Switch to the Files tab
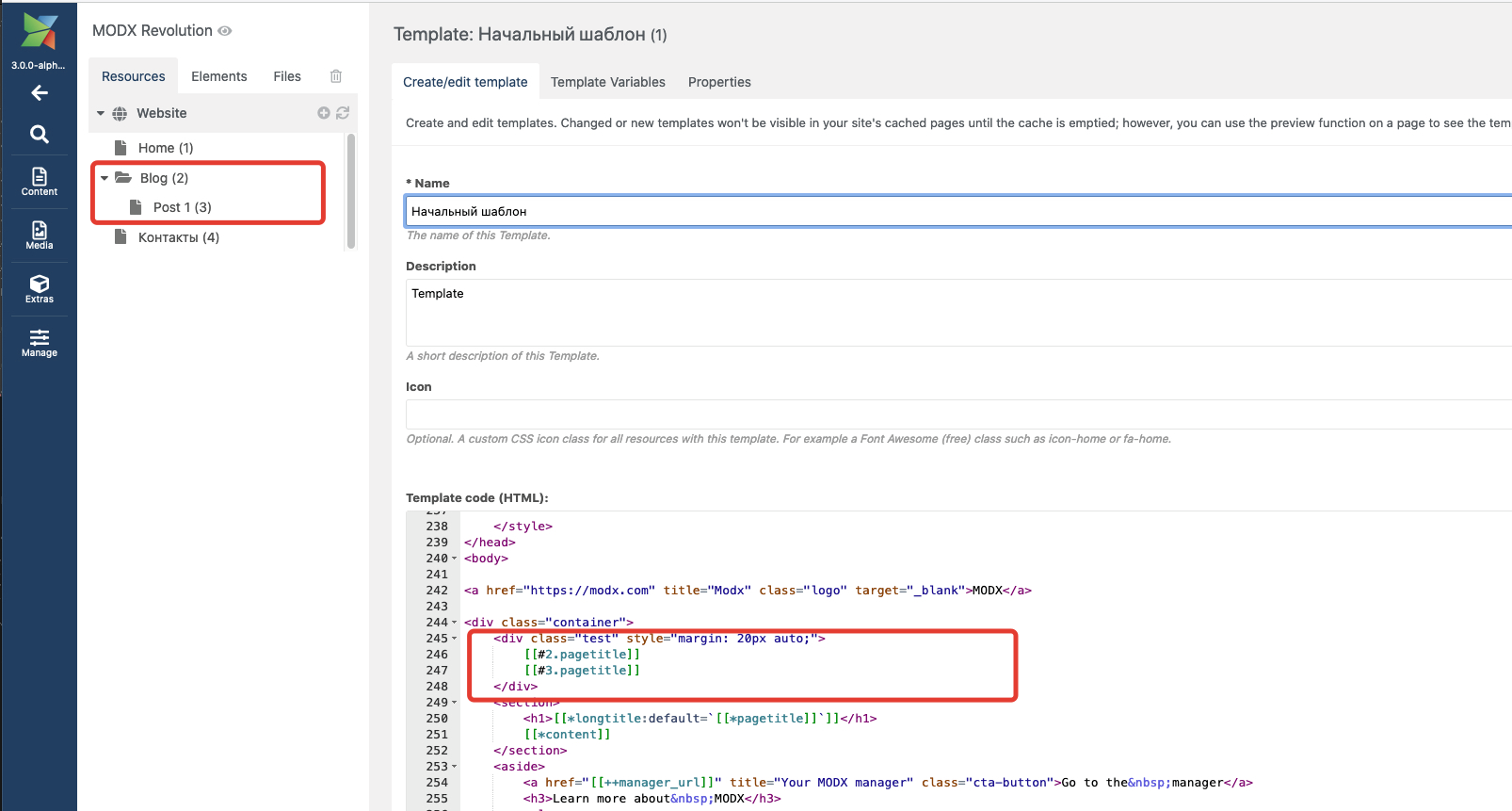 [287, 76]
